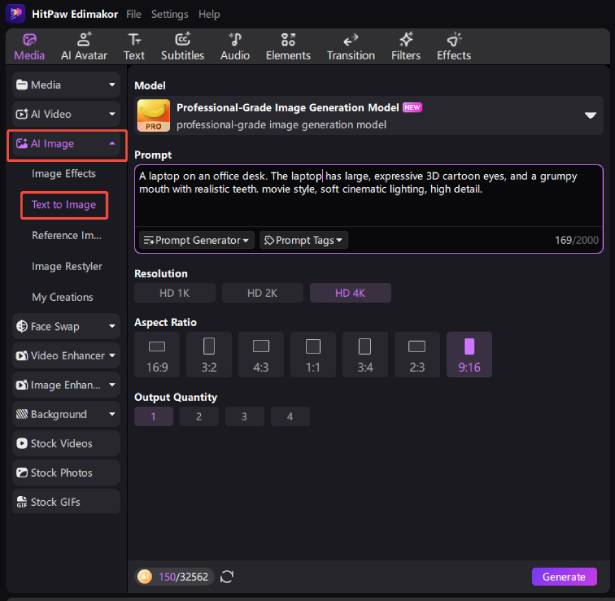Click the Generate button

tap(564, 577)
